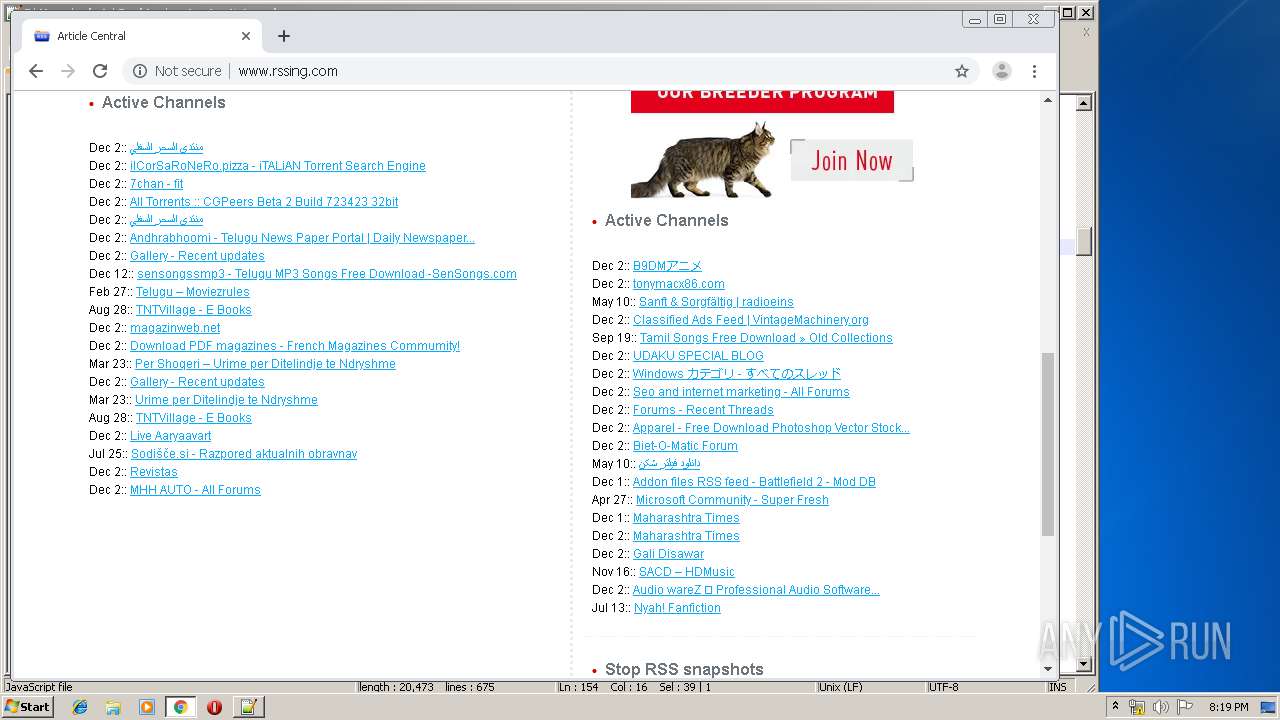
Task: Open the B9DM anime link
Action: tap(667, 266)
